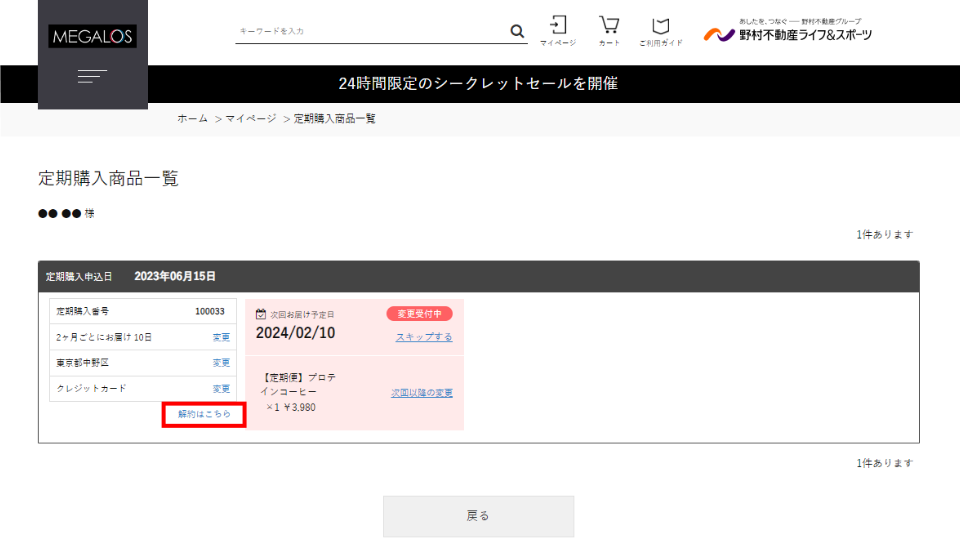The height and width of the screenshot is (559, 960).
Task: Click 変更 next to 東京都中野区
Action: tap(221, 363)
